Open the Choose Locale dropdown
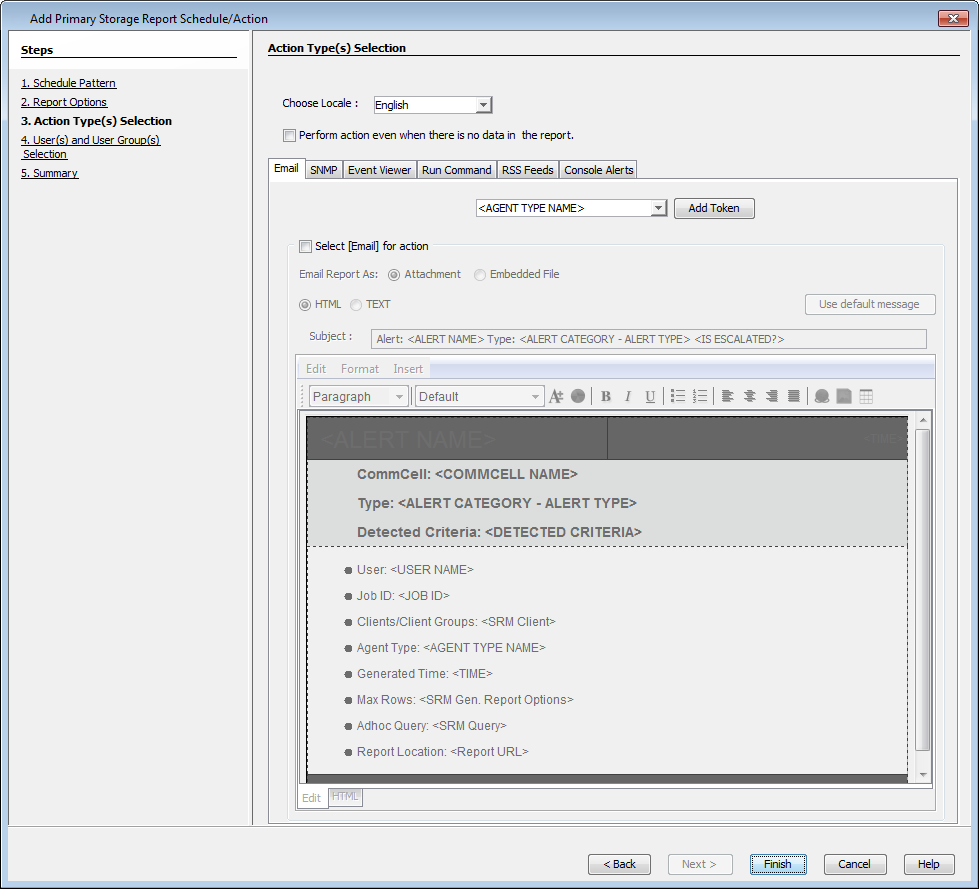The width and height of the screenshot is (979, 889). pos(484,104)
